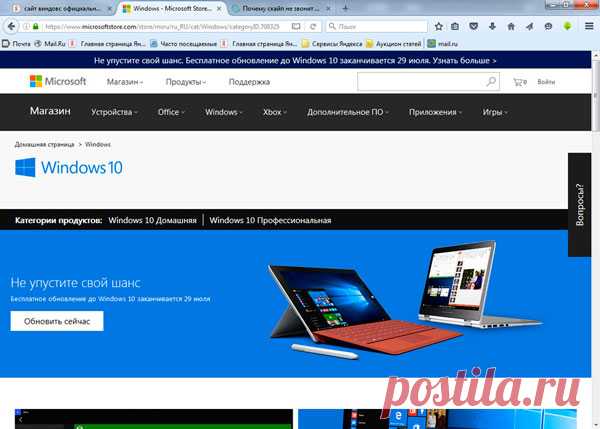
Task: Click the green padlock site security icon
Action: pos(36,26)
